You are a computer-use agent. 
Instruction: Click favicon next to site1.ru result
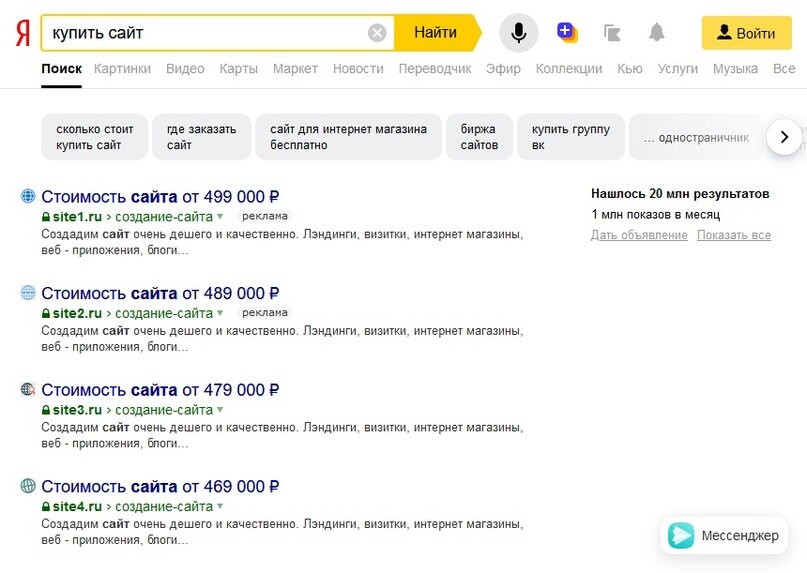click(28, 196)
